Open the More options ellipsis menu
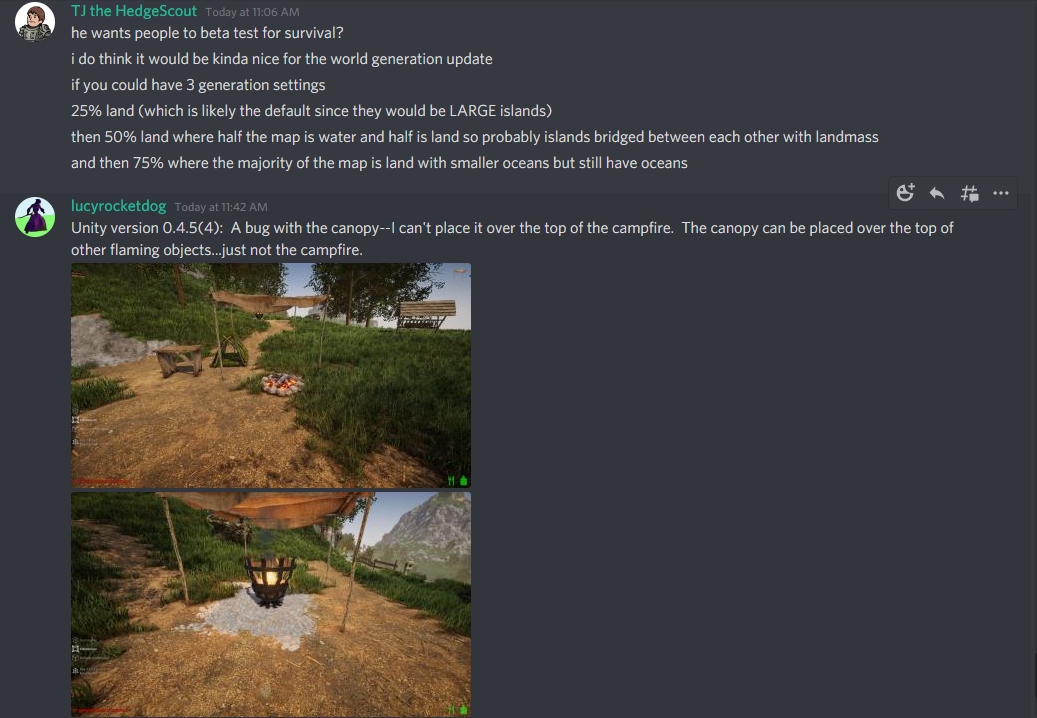The height and width of the screenshot is (718, 1037). click(x=1001, y=193)
